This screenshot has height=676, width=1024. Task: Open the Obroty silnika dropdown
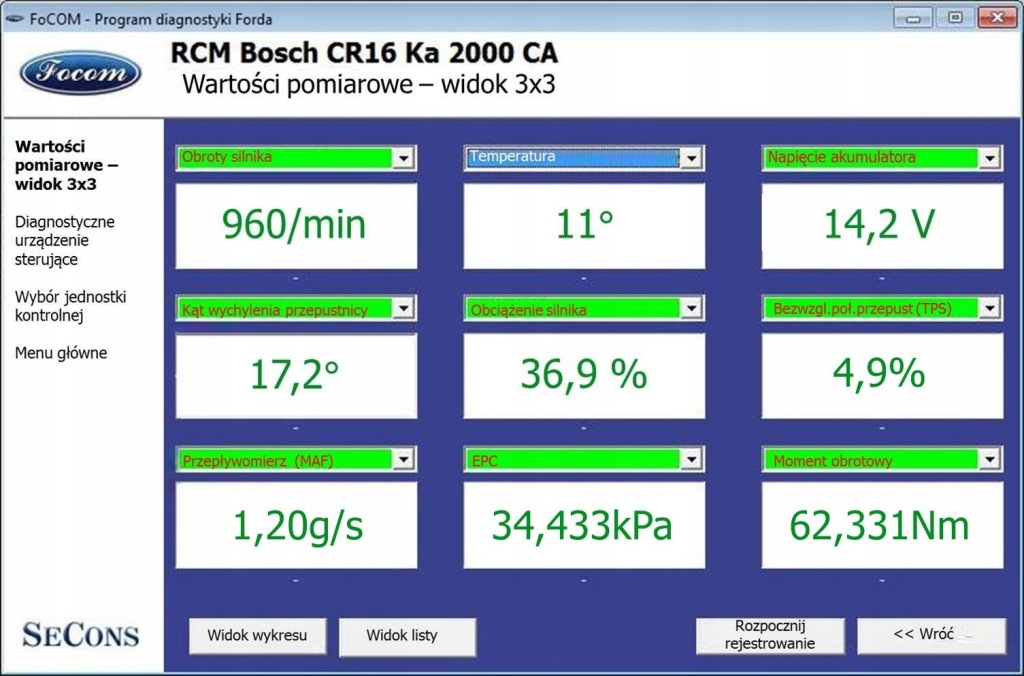coord(296,157)
